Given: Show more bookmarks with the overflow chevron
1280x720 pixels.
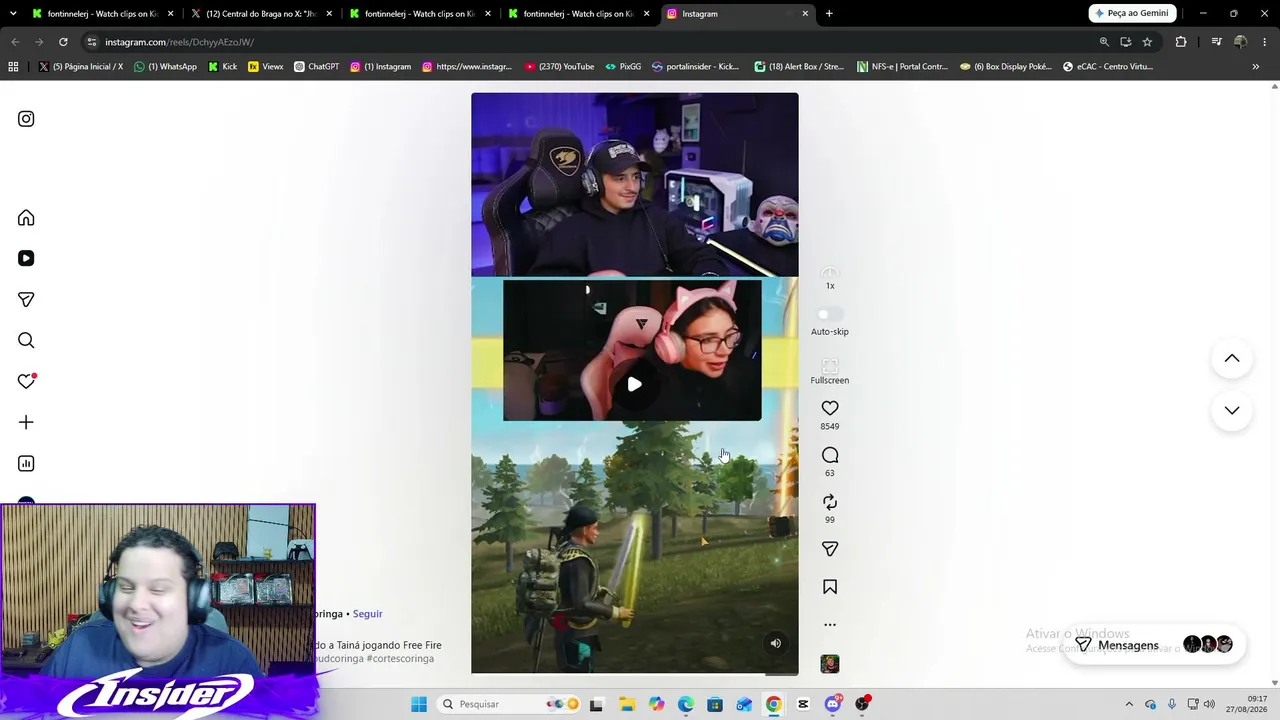Looking at the screenshot, I should [x=1256, y=67].
